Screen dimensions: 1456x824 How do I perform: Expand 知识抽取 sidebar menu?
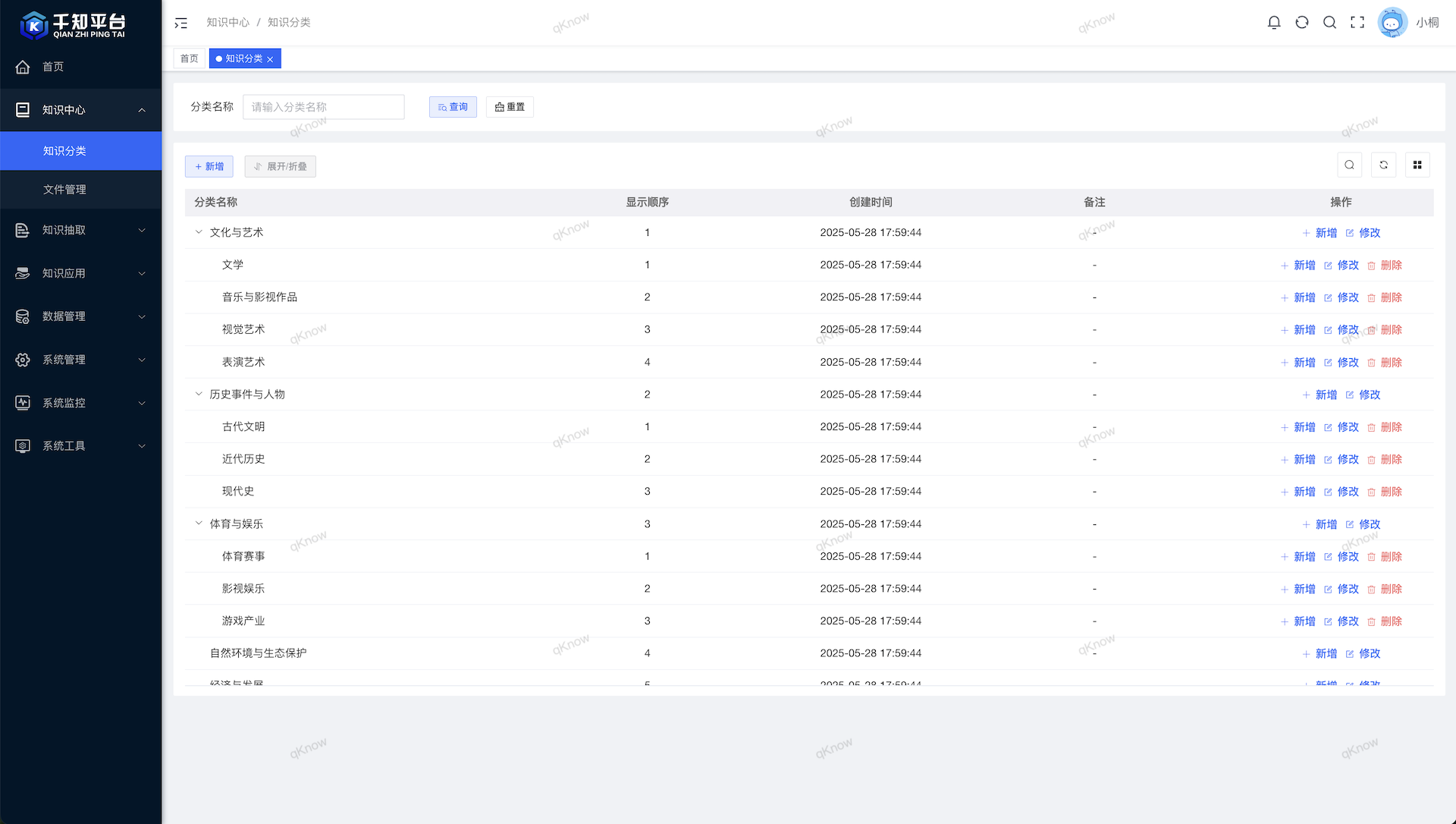click(x=80, y=230)
